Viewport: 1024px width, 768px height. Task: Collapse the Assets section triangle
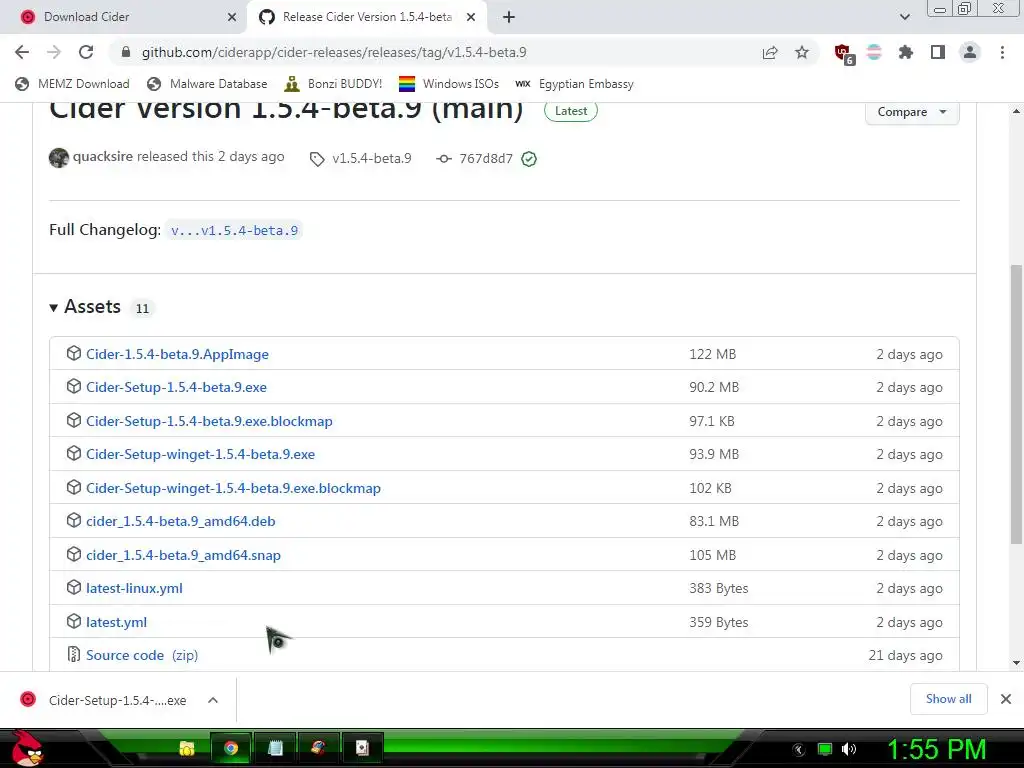click(x=54, y=308)
